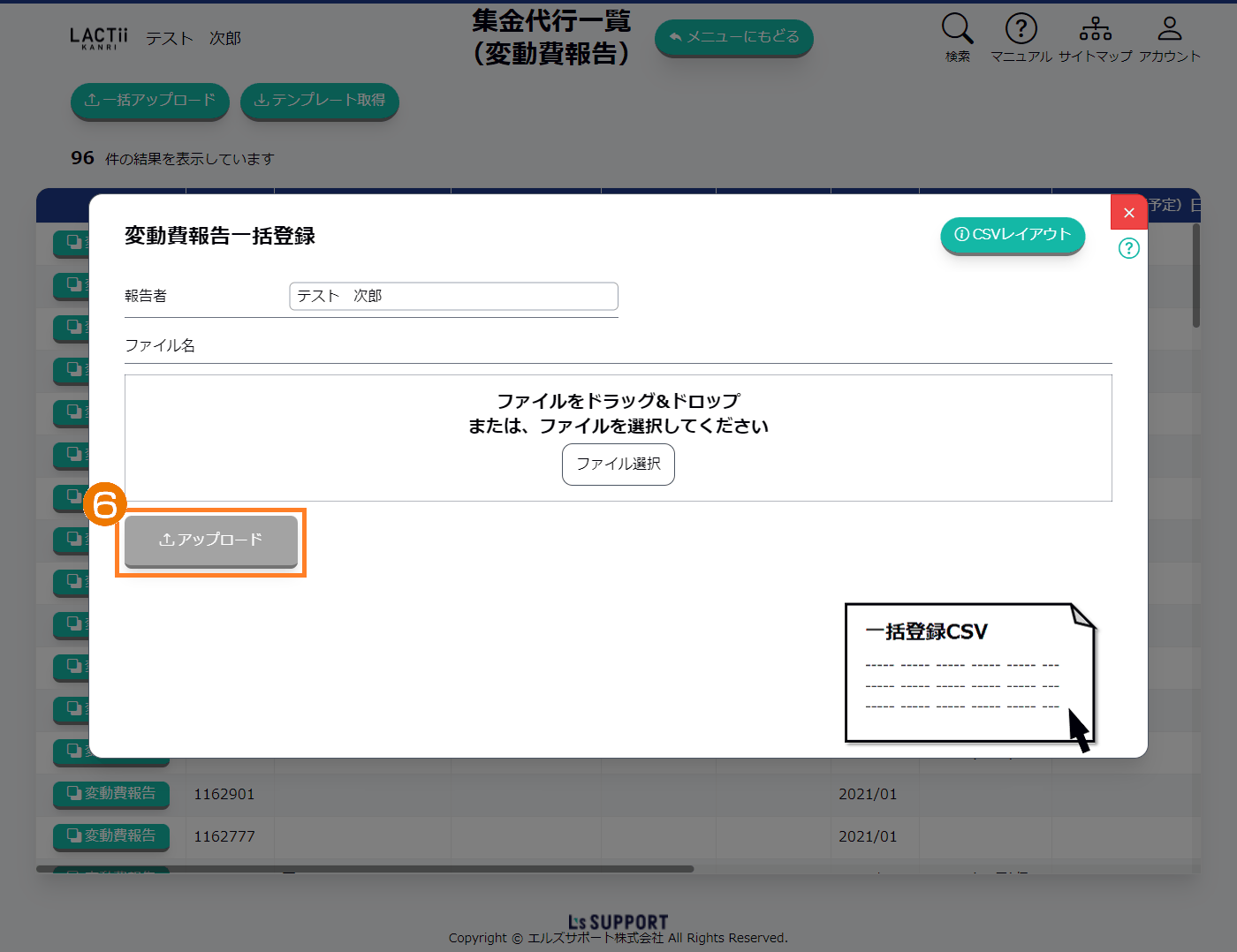The image size is (1237, 952).
Task: Click the 一括登録CSV document illustration
Action: [969, 675]
